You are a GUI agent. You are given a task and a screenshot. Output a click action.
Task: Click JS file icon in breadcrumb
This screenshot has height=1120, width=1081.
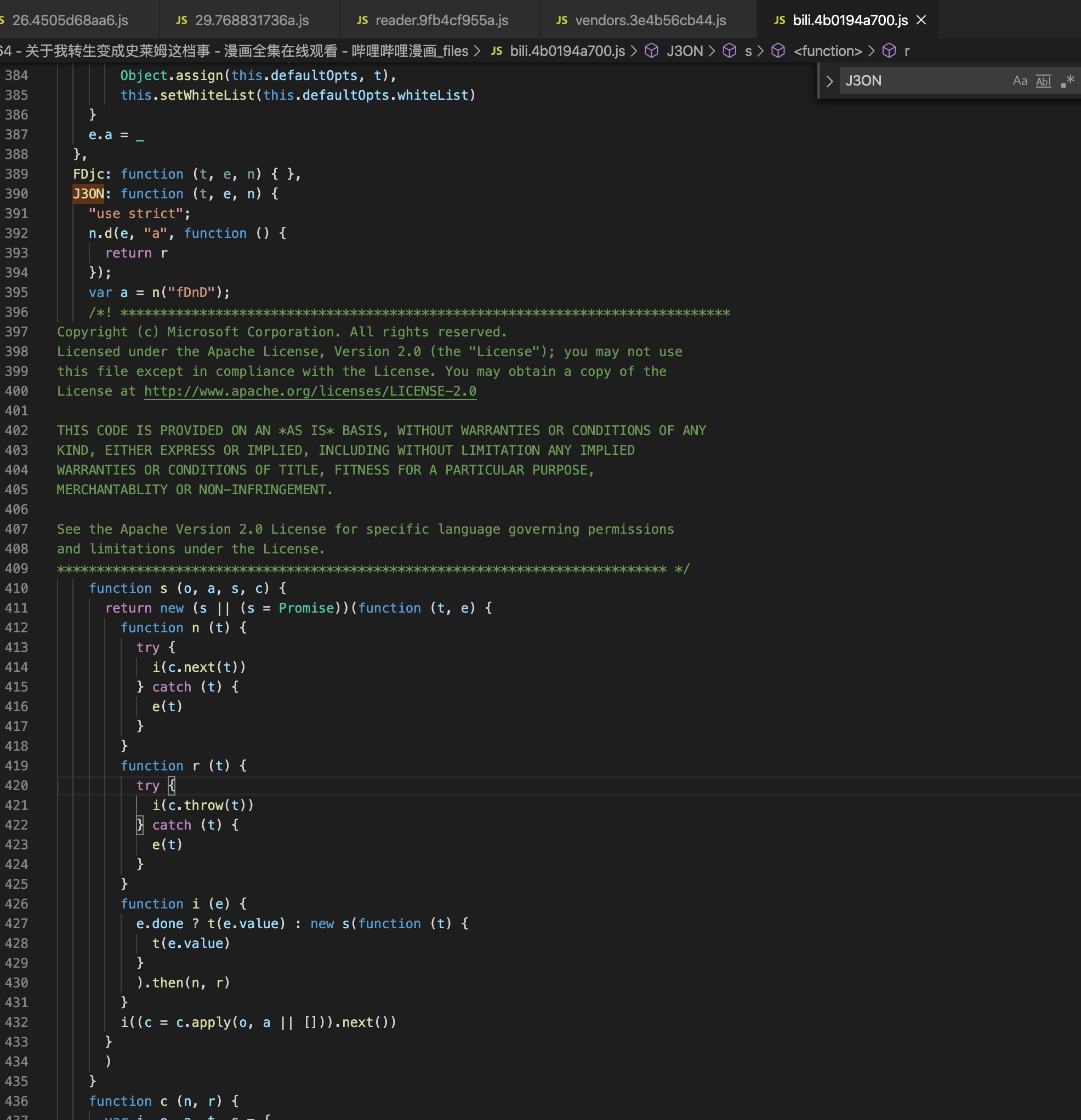coord(496,51)
